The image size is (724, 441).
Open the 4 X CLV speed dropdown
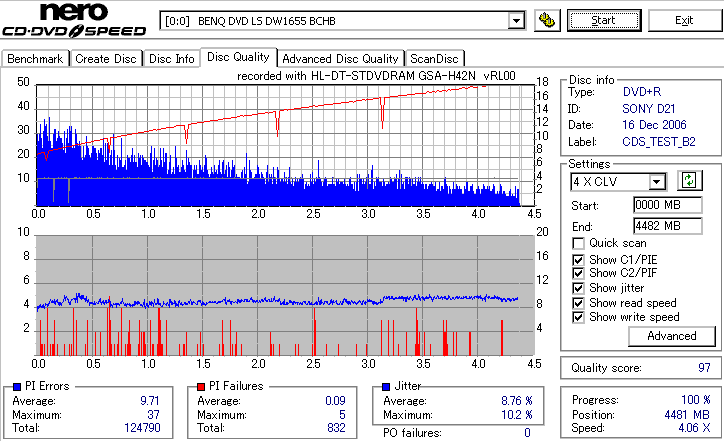point(618,182)
